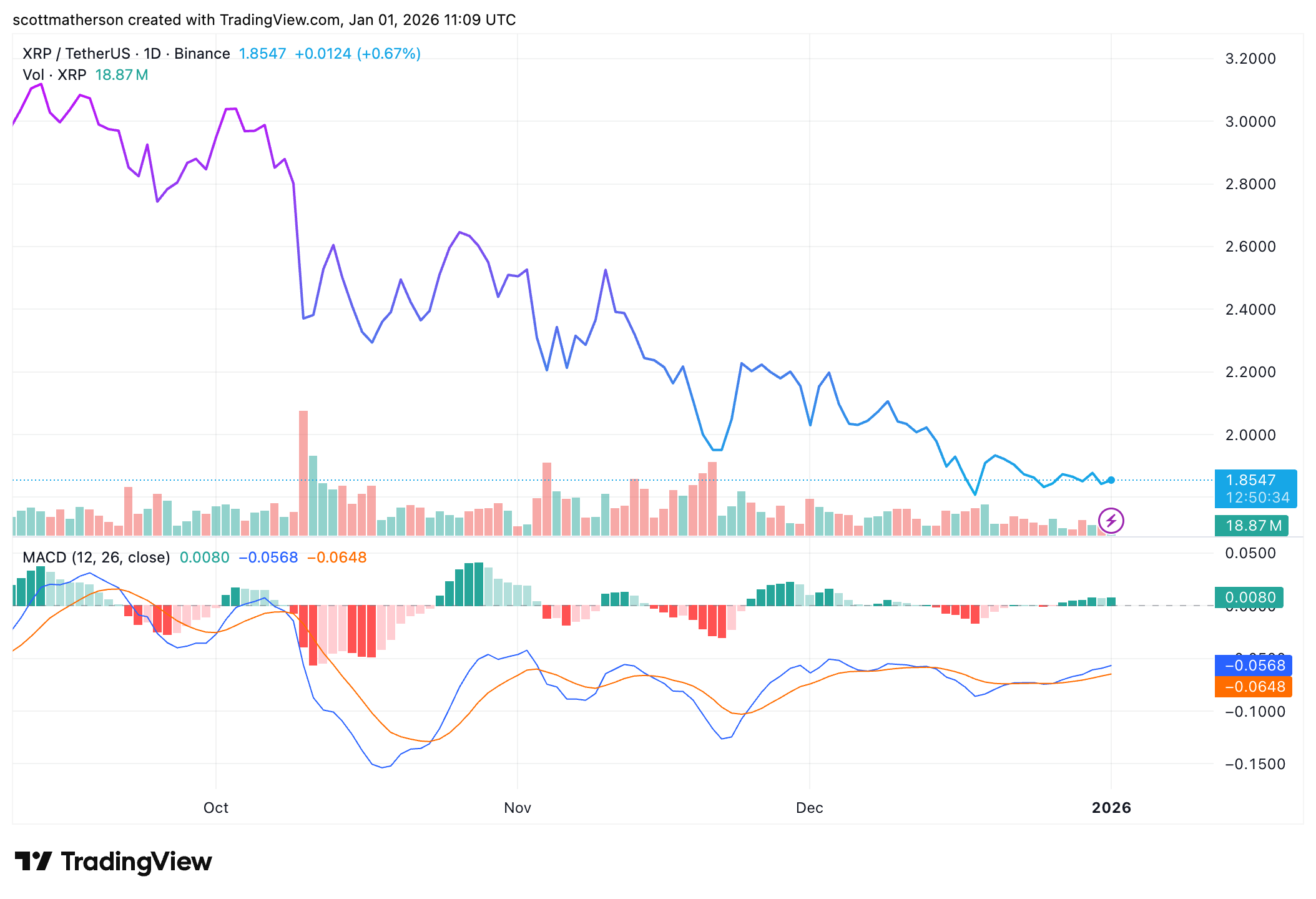
Task: Click the tallest red volume bar in October
Action: (x=303, y=473)
